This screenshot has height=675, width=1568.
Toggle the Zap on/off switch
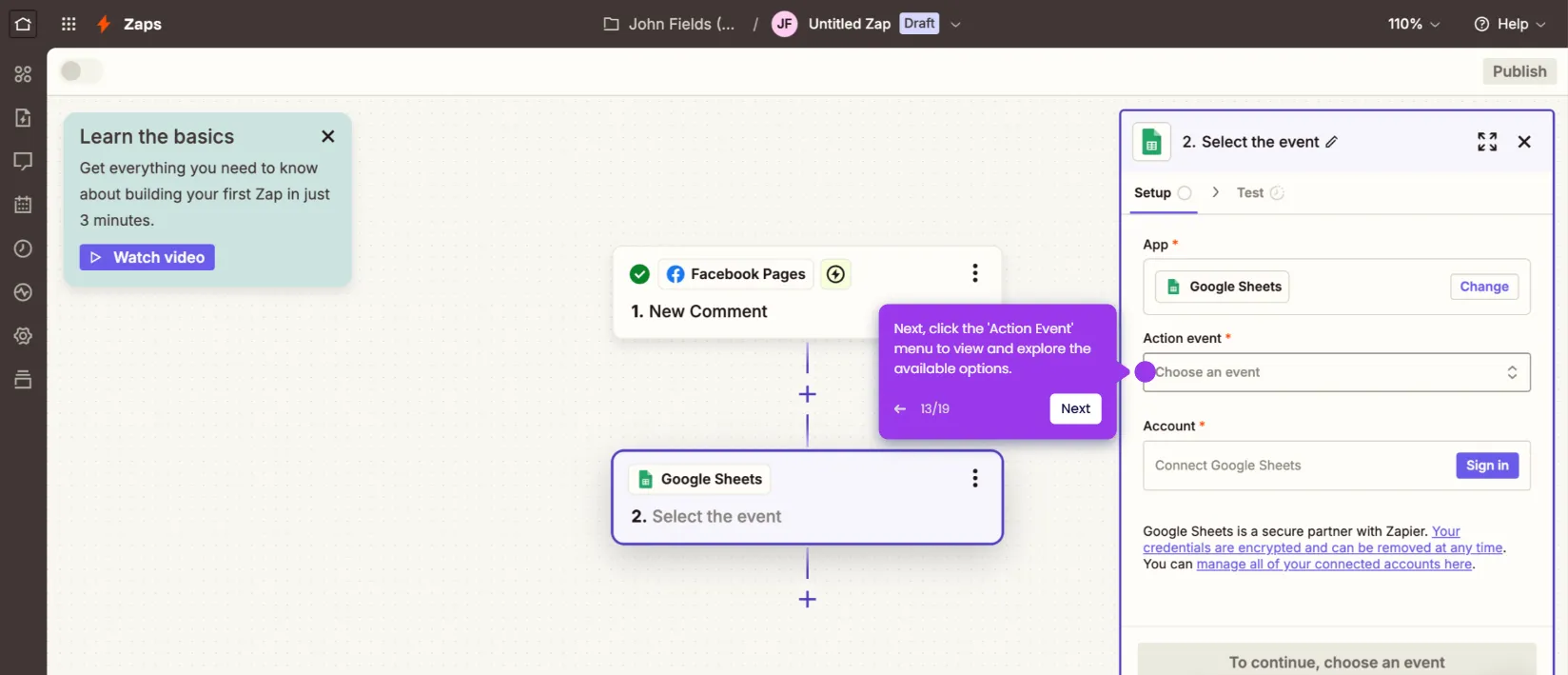point(81,71)
